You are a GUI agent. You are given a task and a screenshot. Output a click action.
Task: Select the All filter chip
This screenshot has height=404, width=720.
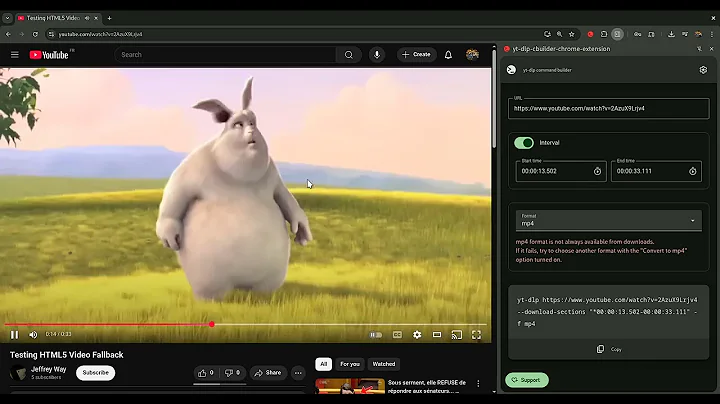pos(324,364)
